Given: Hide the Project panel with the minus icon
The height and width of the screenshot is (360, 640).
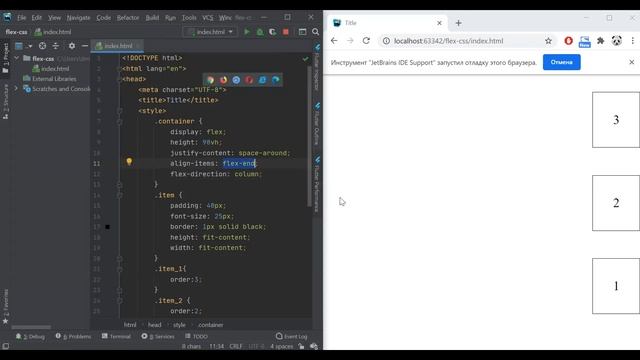Looking at the screenshot, I should click(85, 46).
